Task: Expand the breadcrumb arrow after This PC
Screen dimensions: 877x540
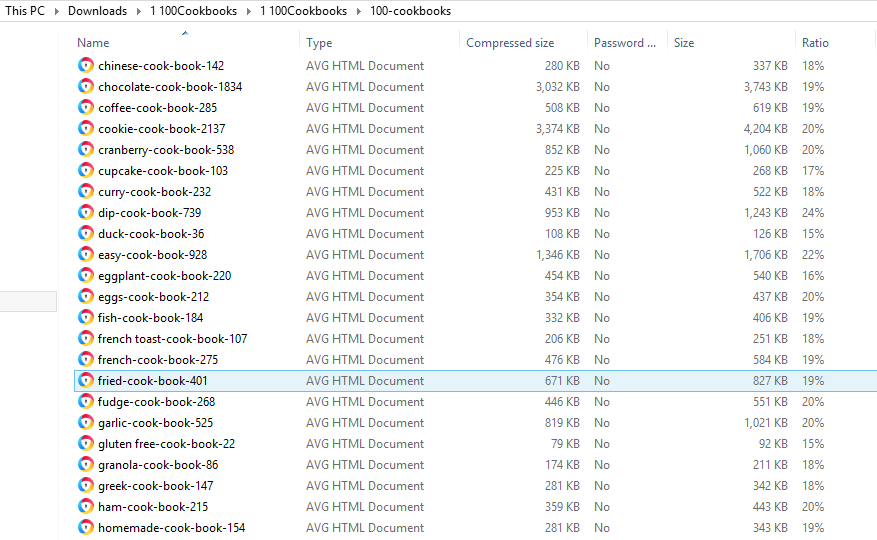Action: [56, 11]
